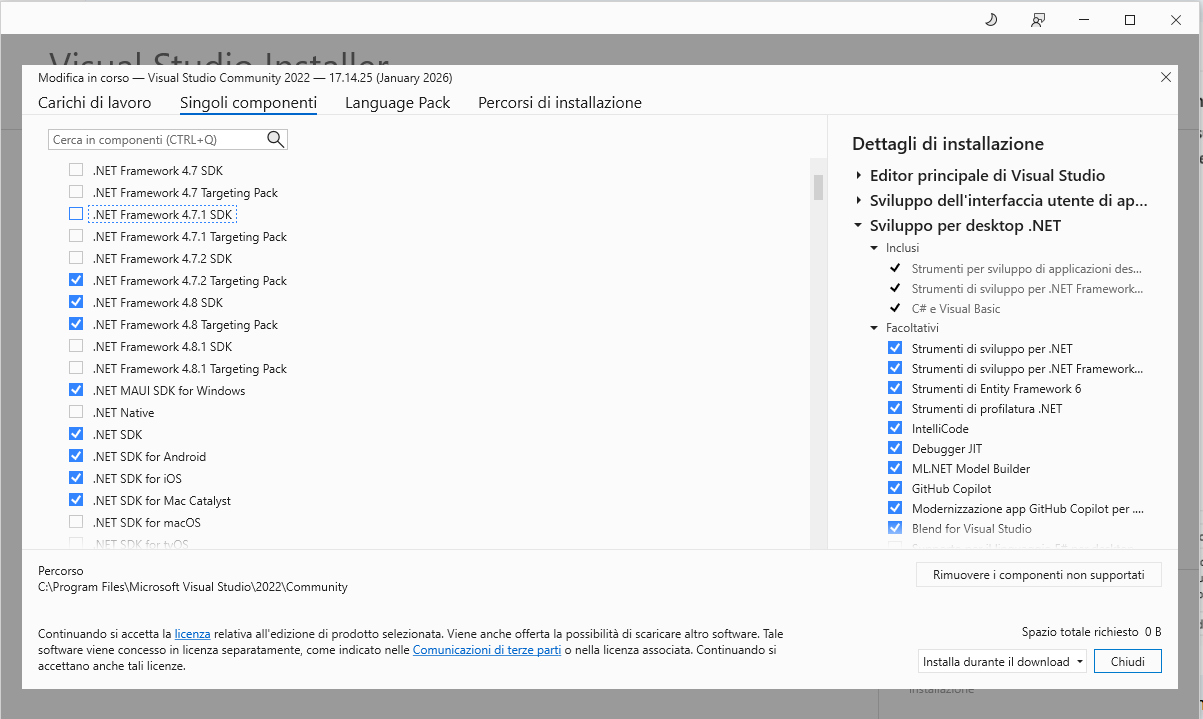Viewport: 1203px width, 719px height.
Task: Uncheck IntelliCode in installation details
Action: [x=895, y=428]
